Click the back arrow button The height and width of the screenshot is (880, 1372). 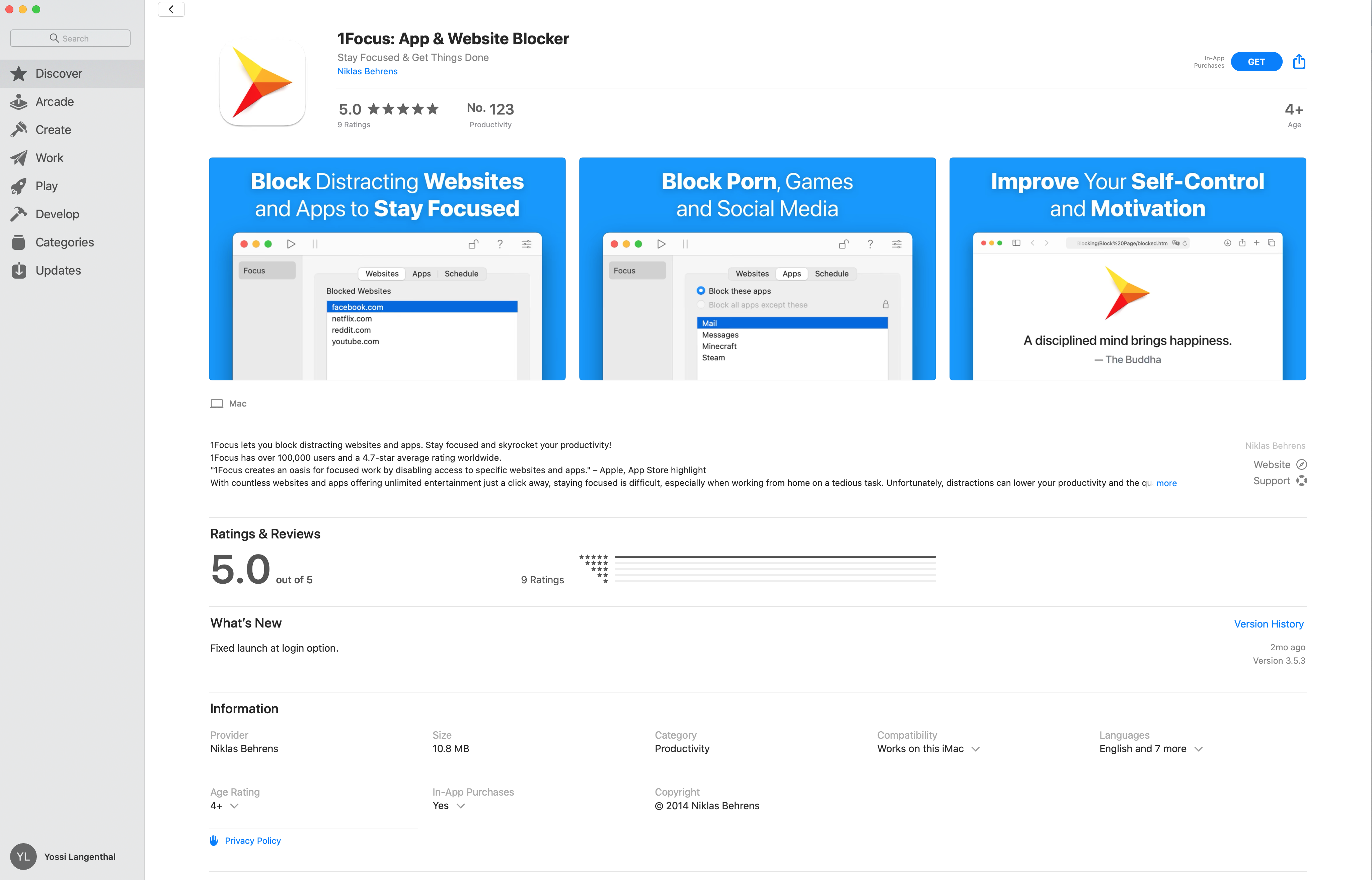[171, 9]
